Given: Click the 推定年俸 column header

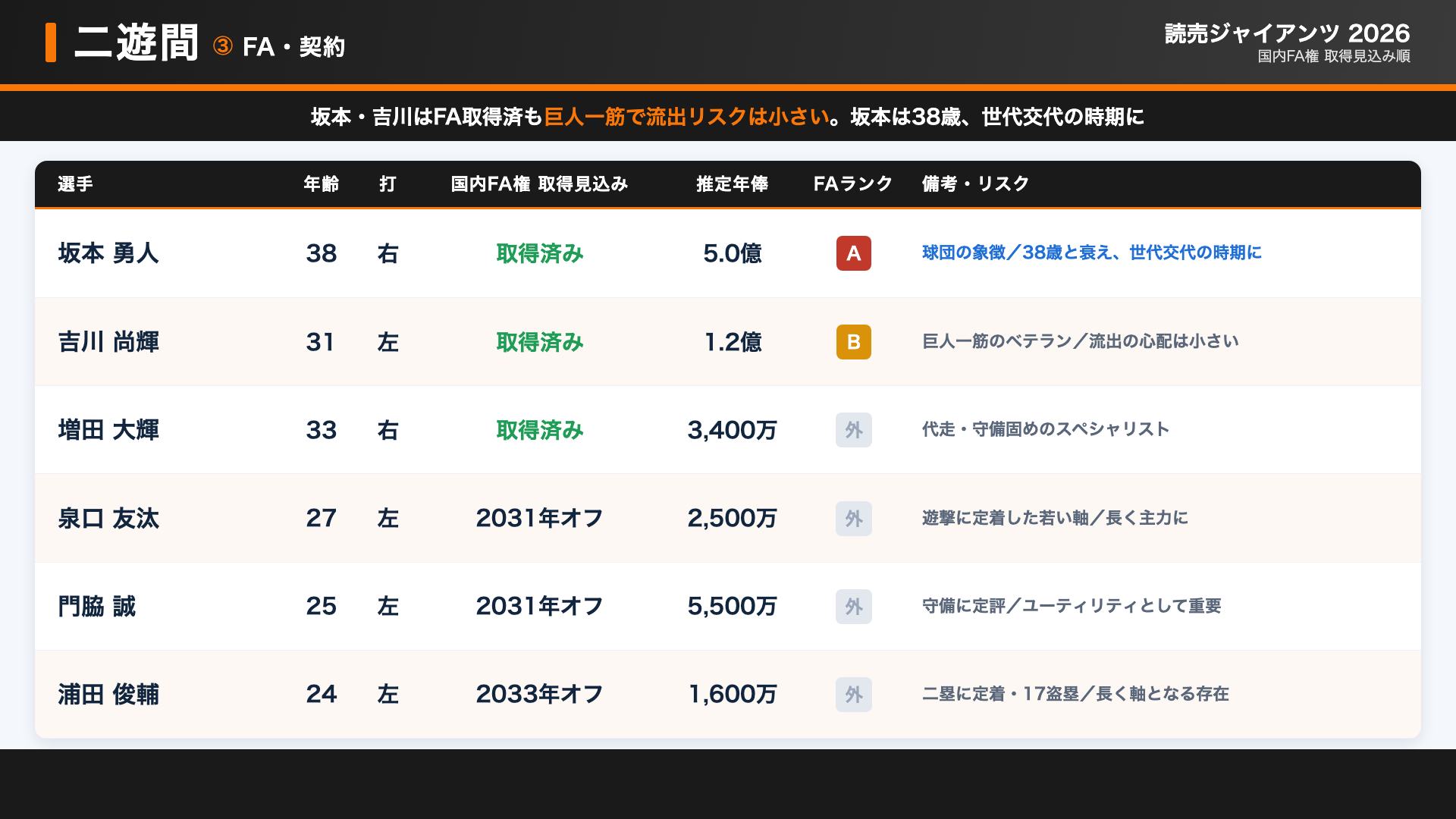Looking at the screenshot, I should coord(733,184).
